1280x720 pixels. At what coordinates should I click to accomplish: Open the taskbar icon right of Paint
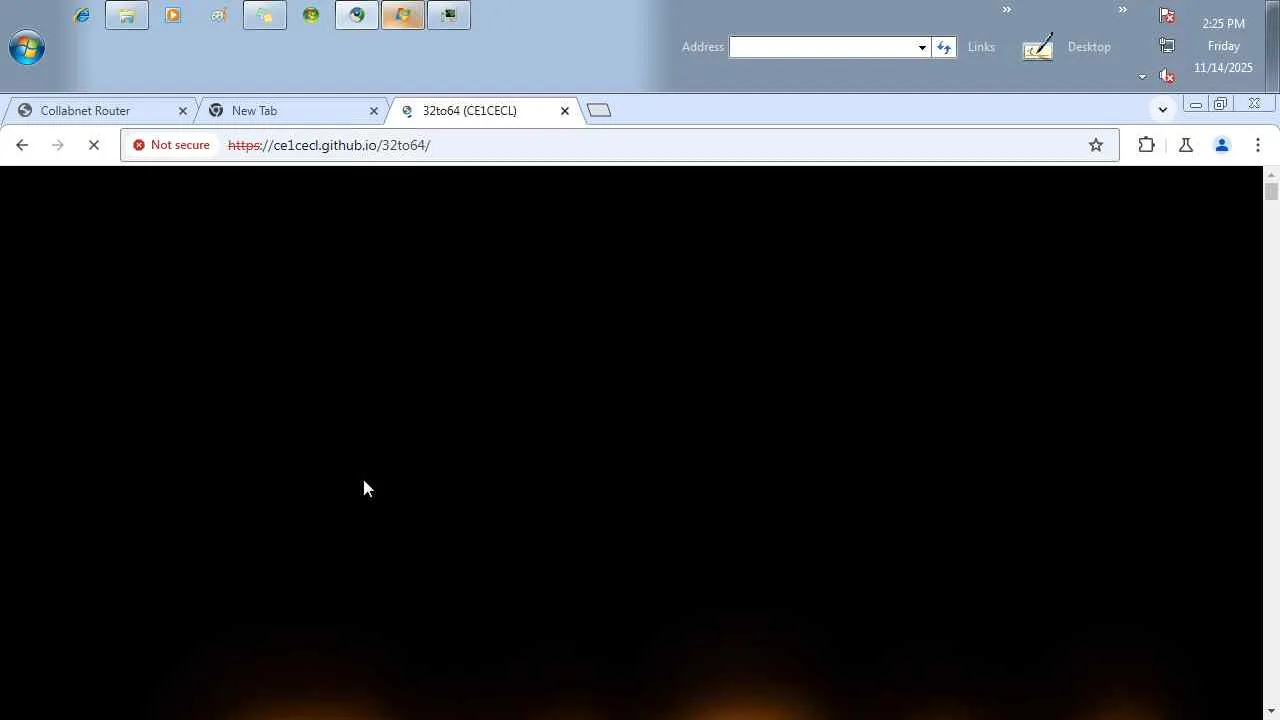(265, 15)
